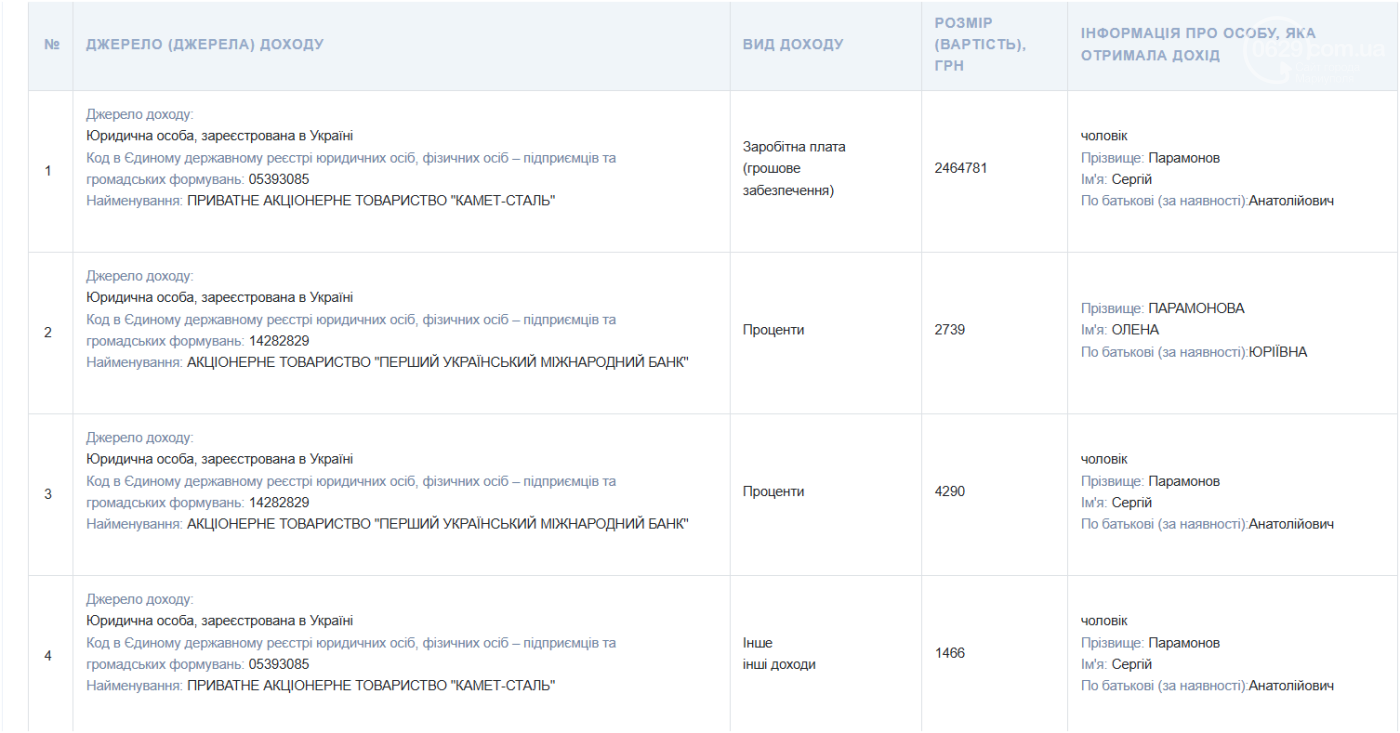Click КАМЕТ-СТАЛЬ company name in row 1
Viewport: 1400px width, 733px height.
(x=371, y=201)
